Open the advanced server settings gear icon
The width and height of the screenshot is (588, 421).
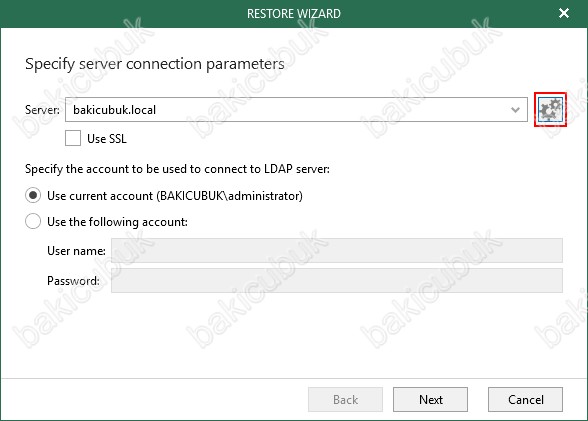point(550,109)
